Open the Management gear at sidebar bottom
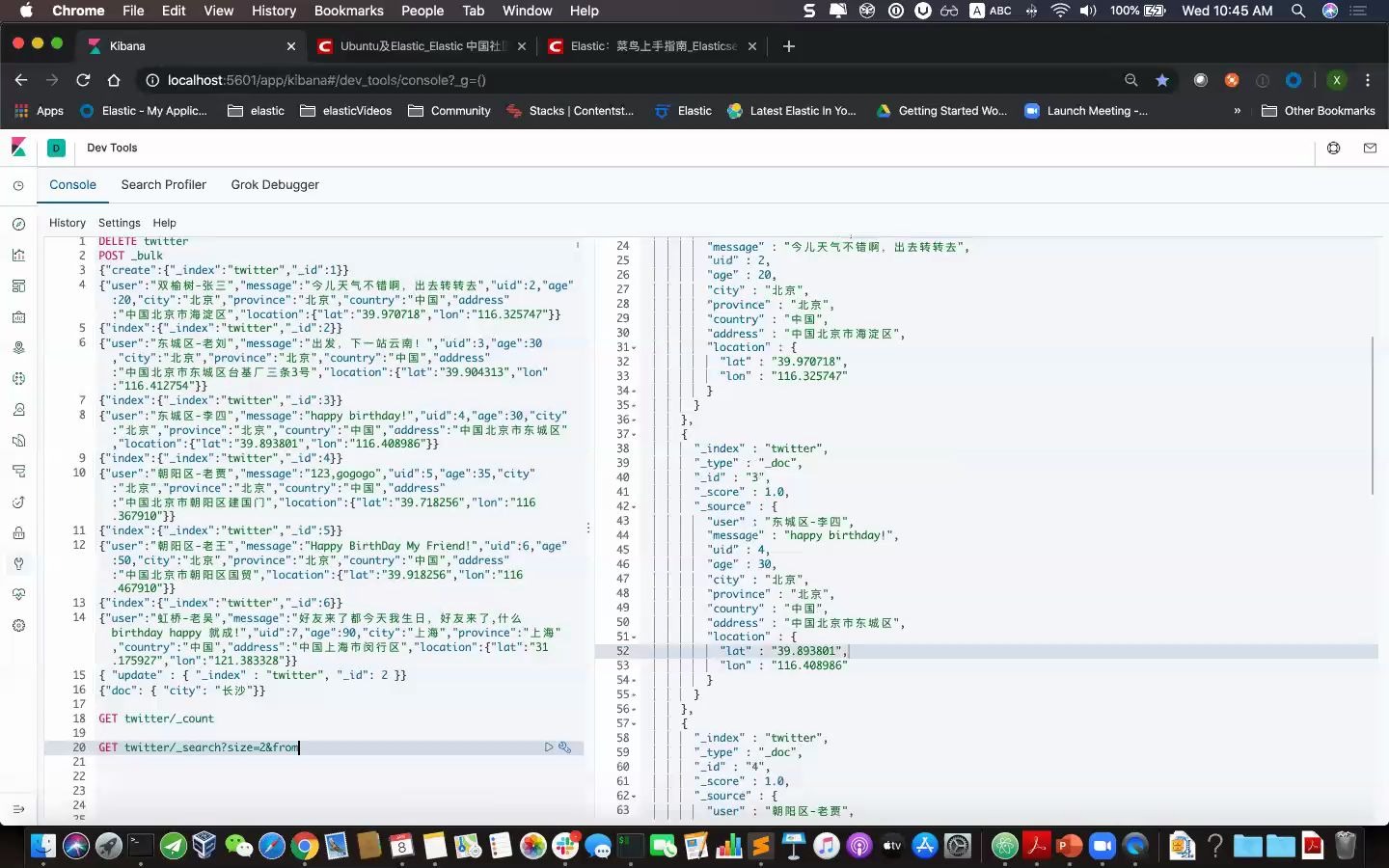This screenshot has width=1389, height=868. coord(19,624)
